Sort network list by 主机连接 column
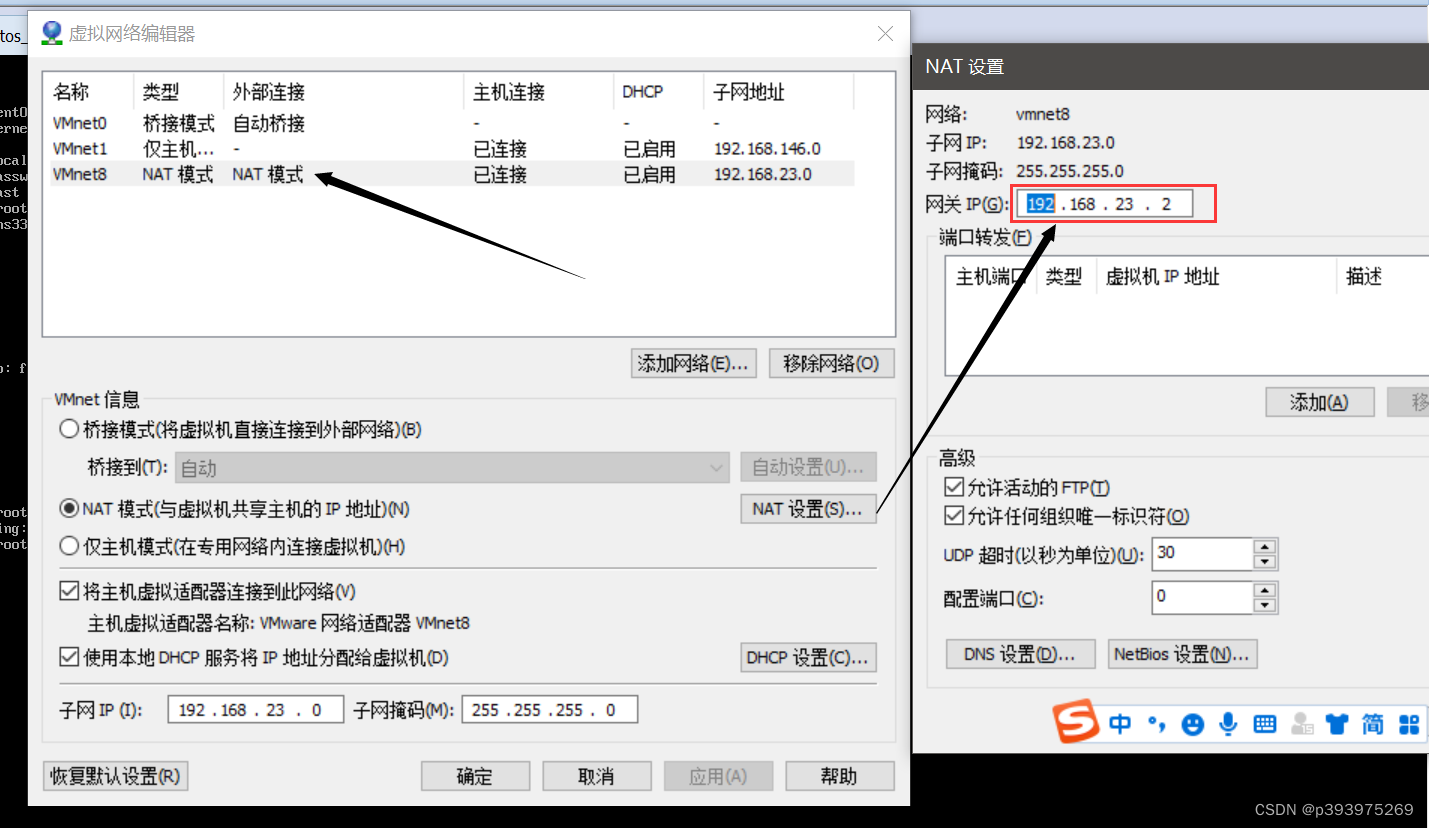The image size is (1429, 828). [x=538, y=92]
